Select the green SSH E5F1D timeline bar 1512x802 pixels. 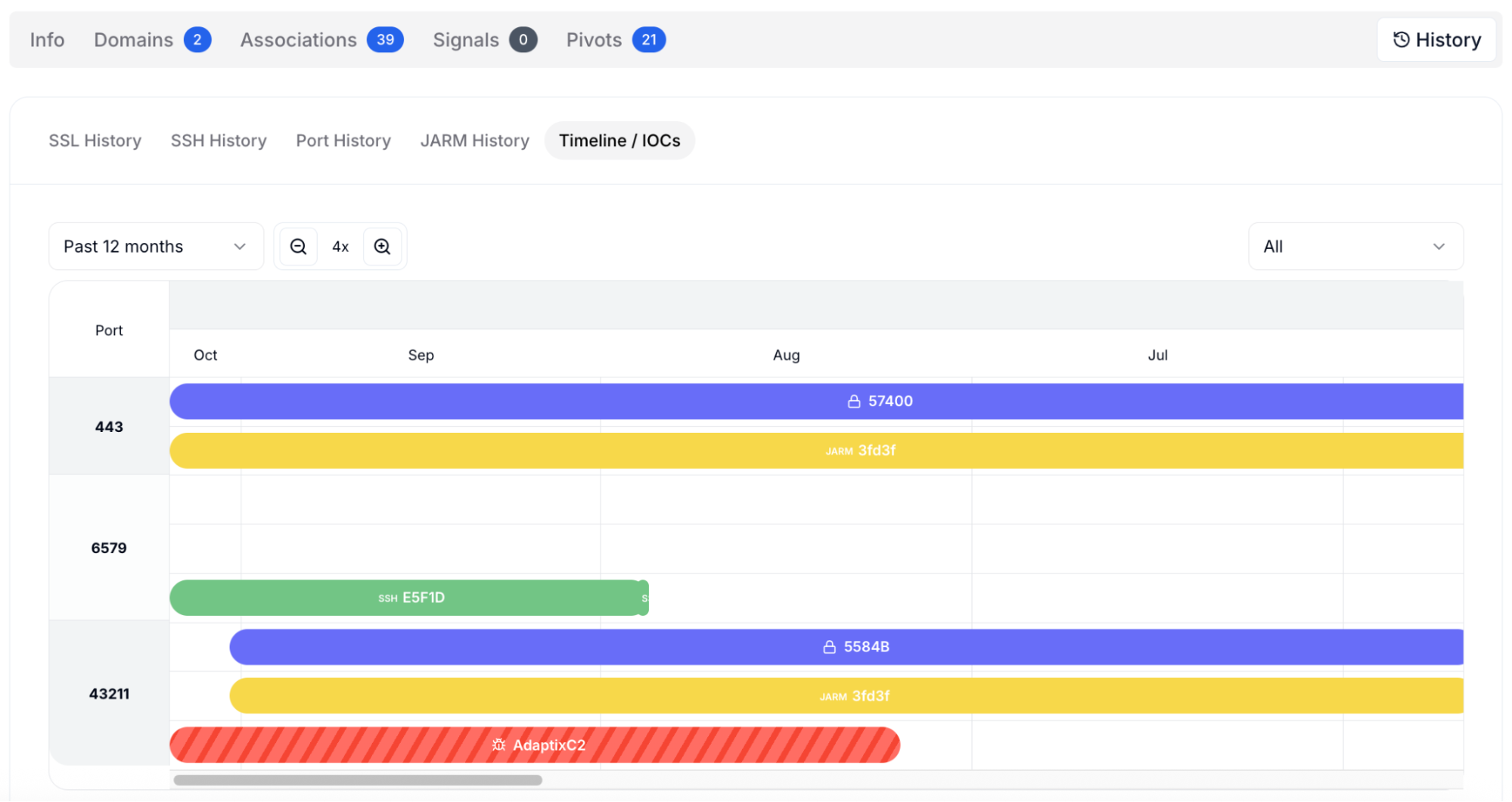click(x=408, y=598)
